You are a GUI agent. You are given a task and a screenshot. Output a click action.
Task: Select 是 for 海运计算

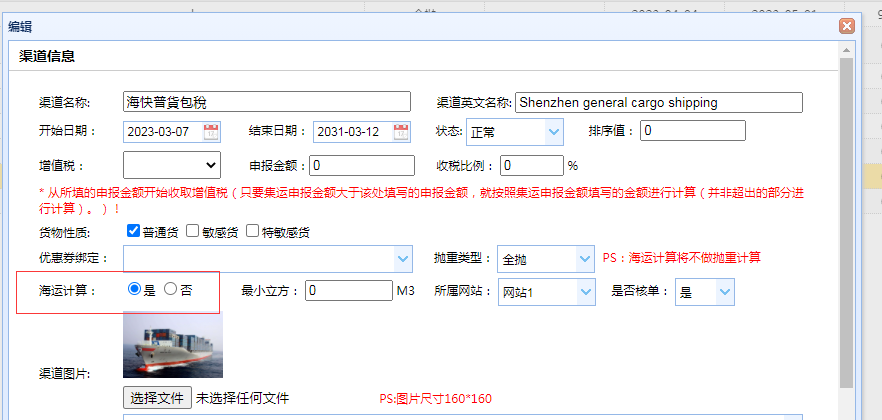click(x=134, y=289)
